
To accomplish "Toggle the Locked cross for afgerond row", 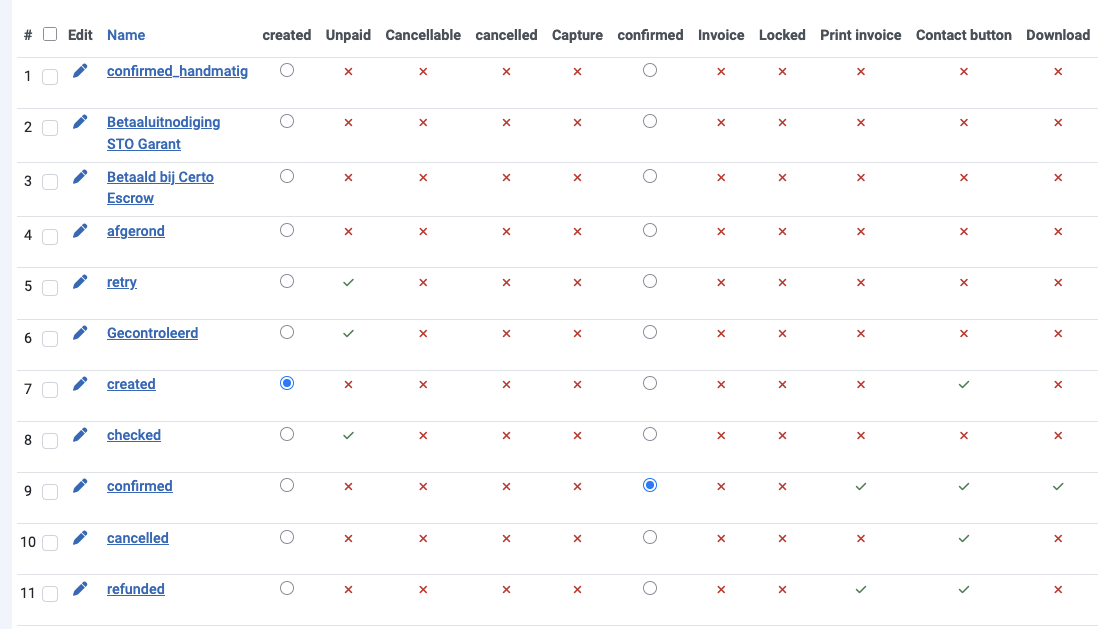I will (782, 231).
